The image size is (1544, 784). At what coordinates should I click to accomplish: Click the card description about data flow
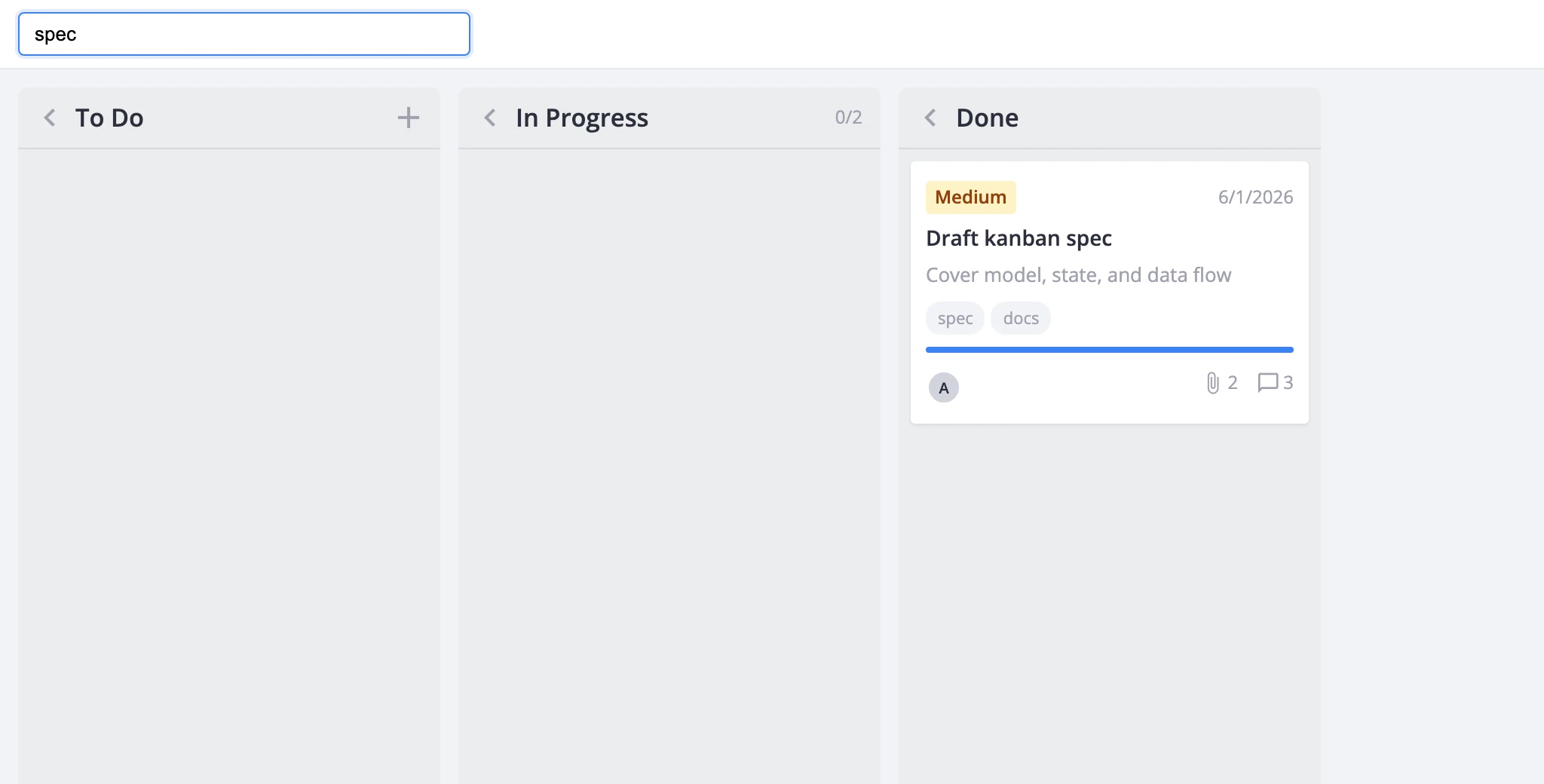click(1078, 275)
